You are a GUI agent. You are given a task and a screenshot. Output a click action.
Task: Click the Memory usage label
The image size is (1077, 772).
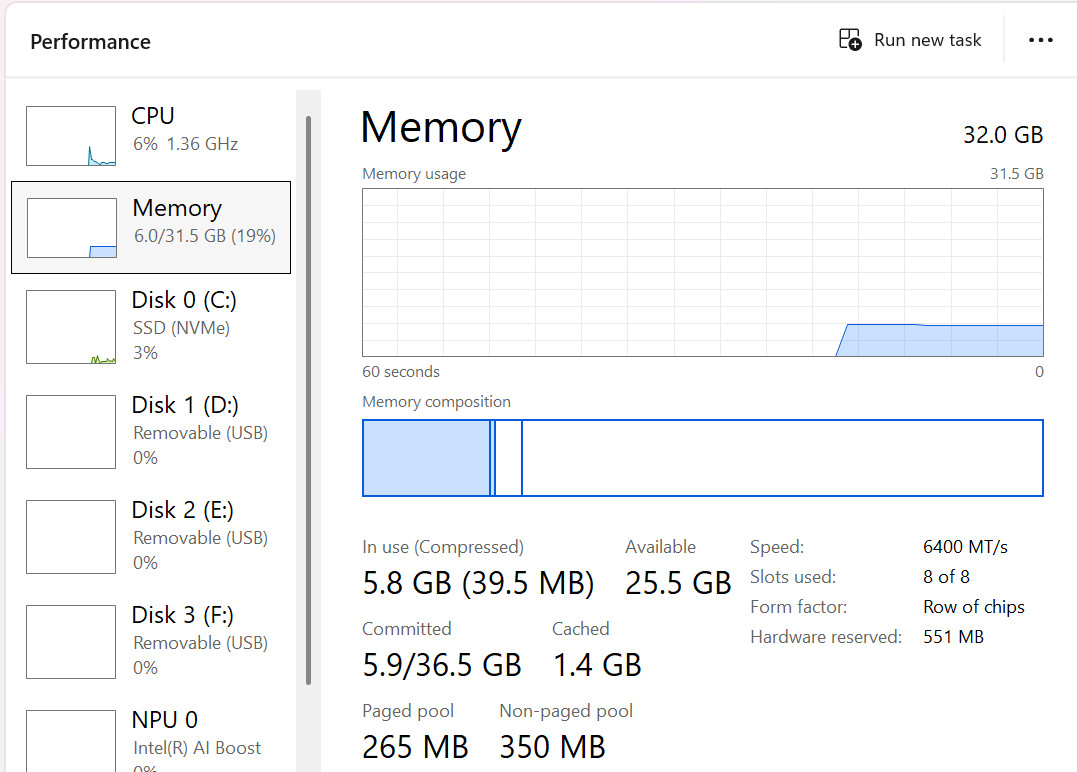coord(413,174)
